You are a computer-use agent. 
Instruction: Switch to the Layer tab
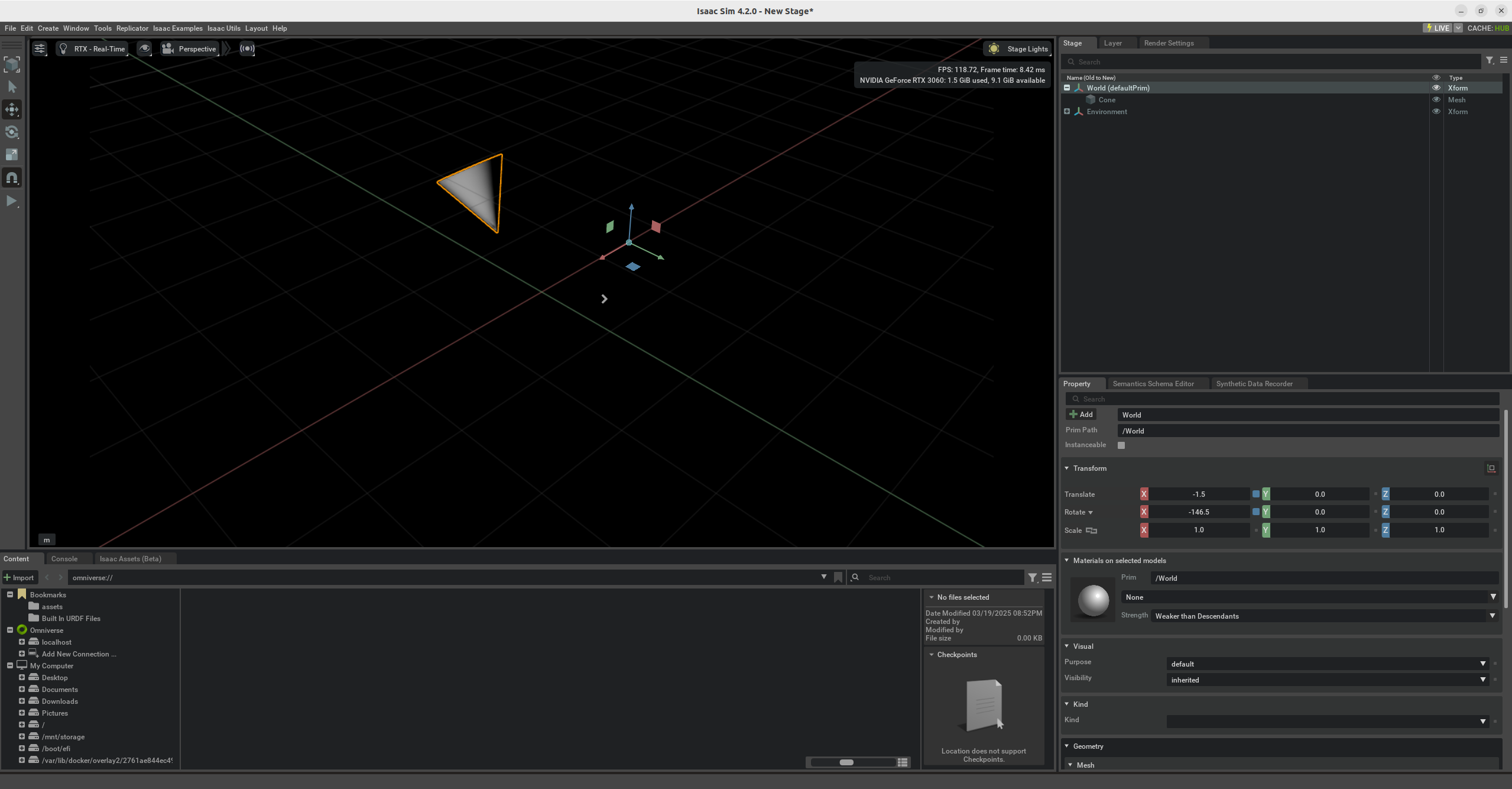[1112, 43]
